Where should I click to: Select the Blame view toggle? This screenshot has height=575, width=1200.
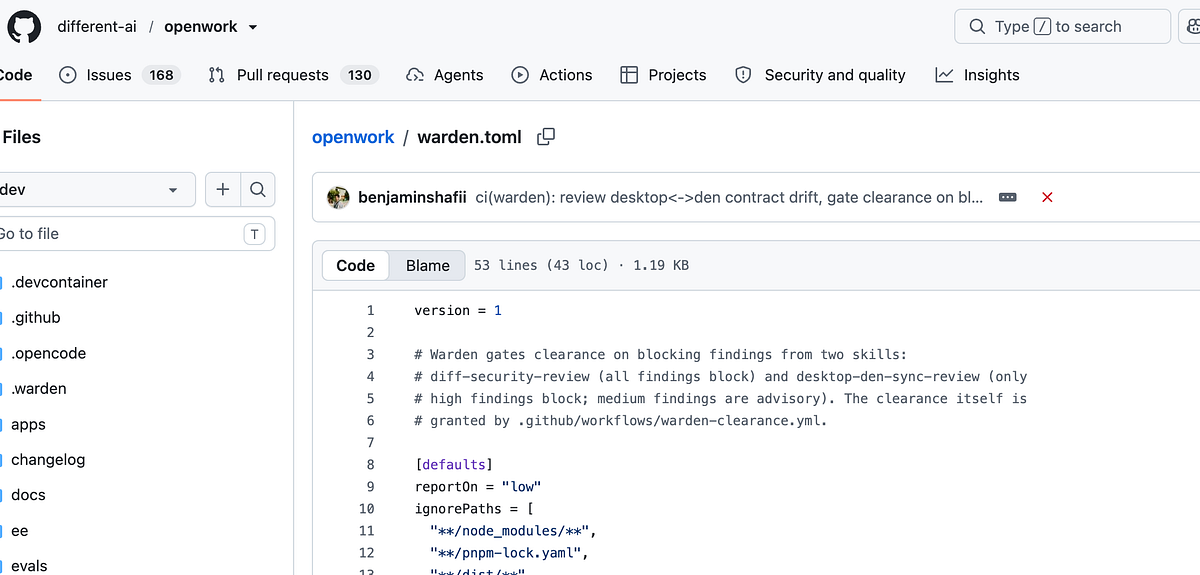[x=428, y=265]
